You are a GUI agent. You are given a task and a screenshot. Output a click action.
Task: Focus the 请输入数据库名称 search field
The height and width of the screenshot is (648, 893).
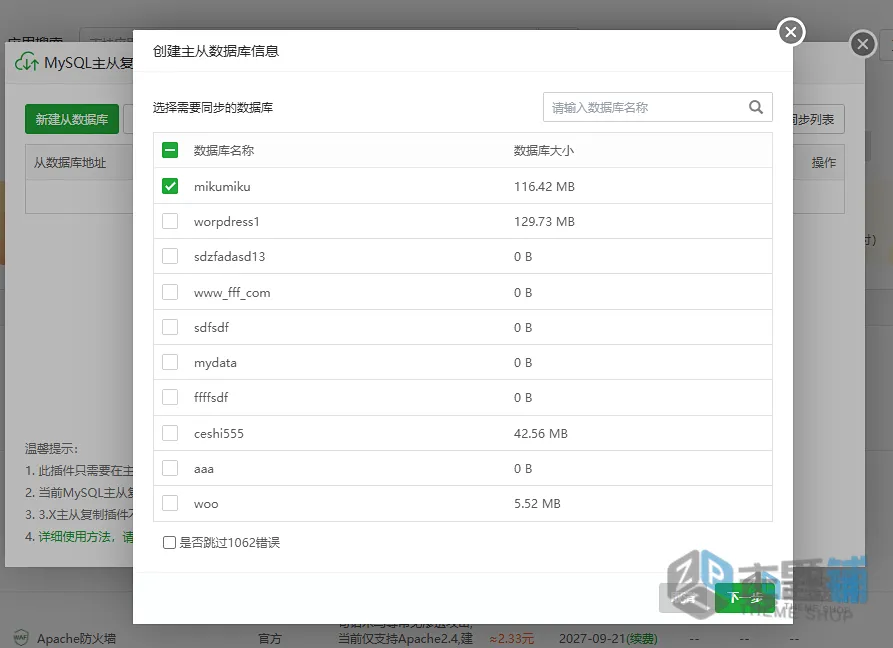click(657, 107)
